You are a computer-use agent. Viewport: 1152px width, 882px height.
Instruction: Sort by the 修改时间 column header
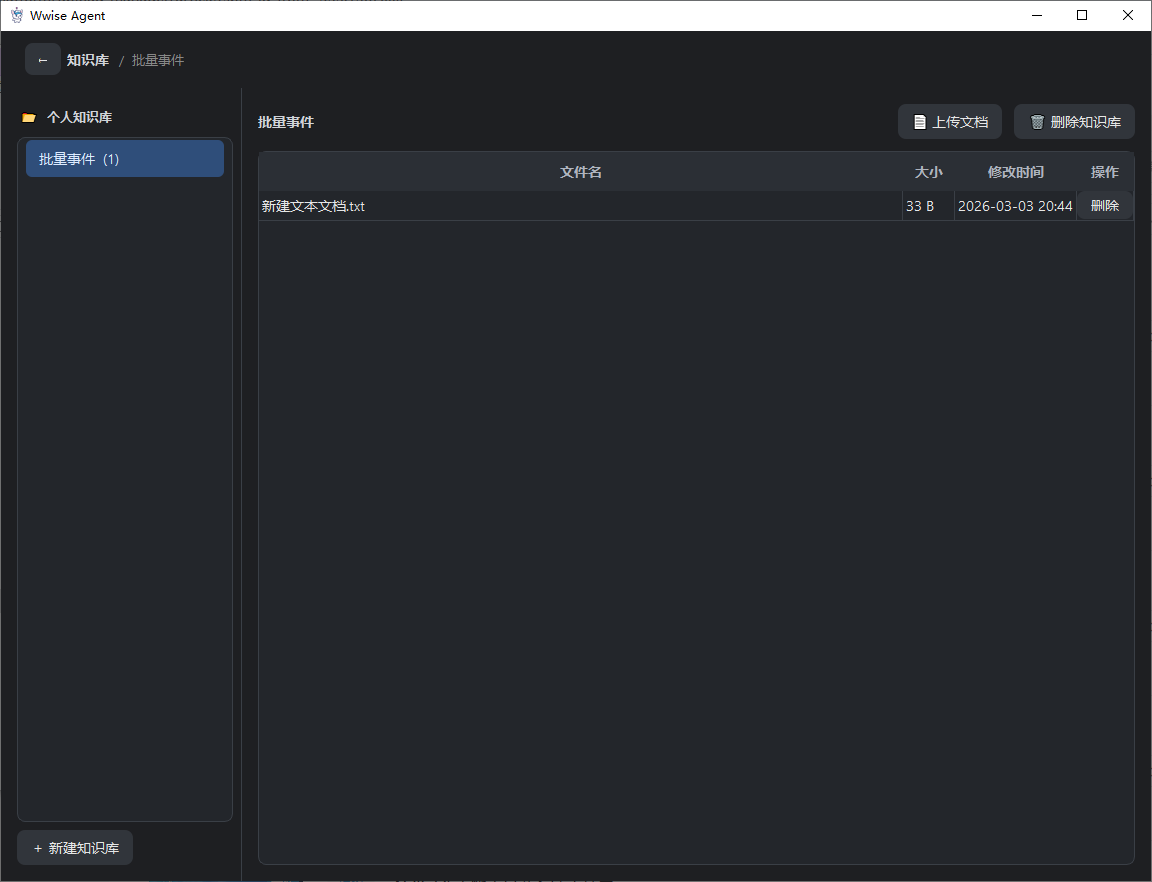[x=1015, y=172]
